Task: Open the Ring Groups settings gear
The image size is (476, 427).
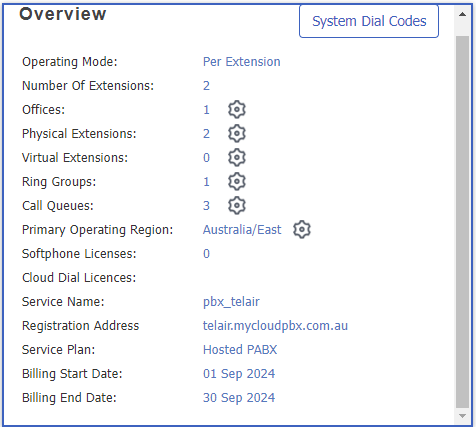Action: coord(237,181)
